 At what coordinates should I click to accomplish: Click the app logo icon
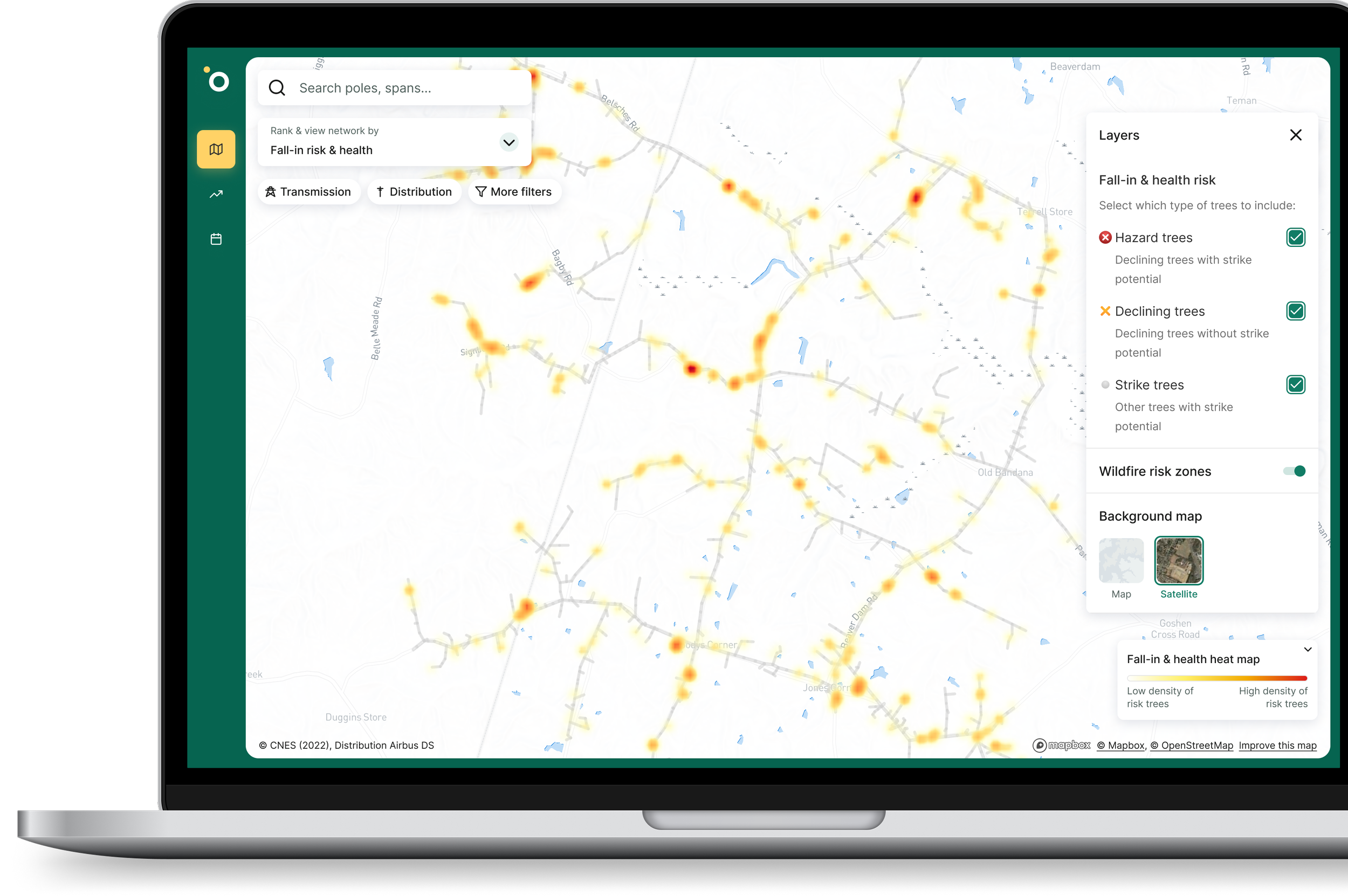217,80
